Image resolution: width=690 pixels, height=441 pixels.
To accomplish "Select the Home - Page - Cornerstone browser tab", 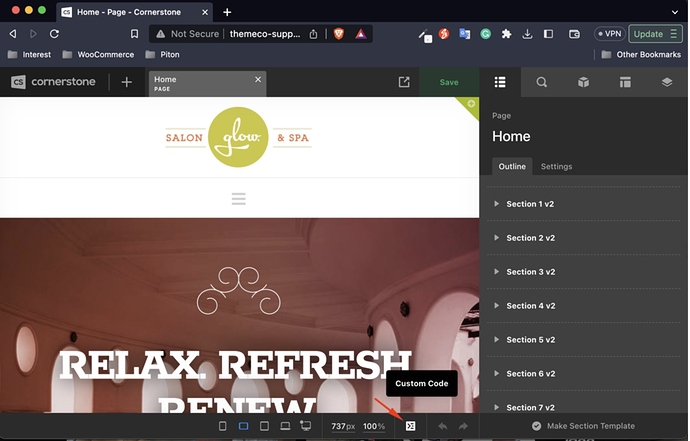I will coord(135,12).
